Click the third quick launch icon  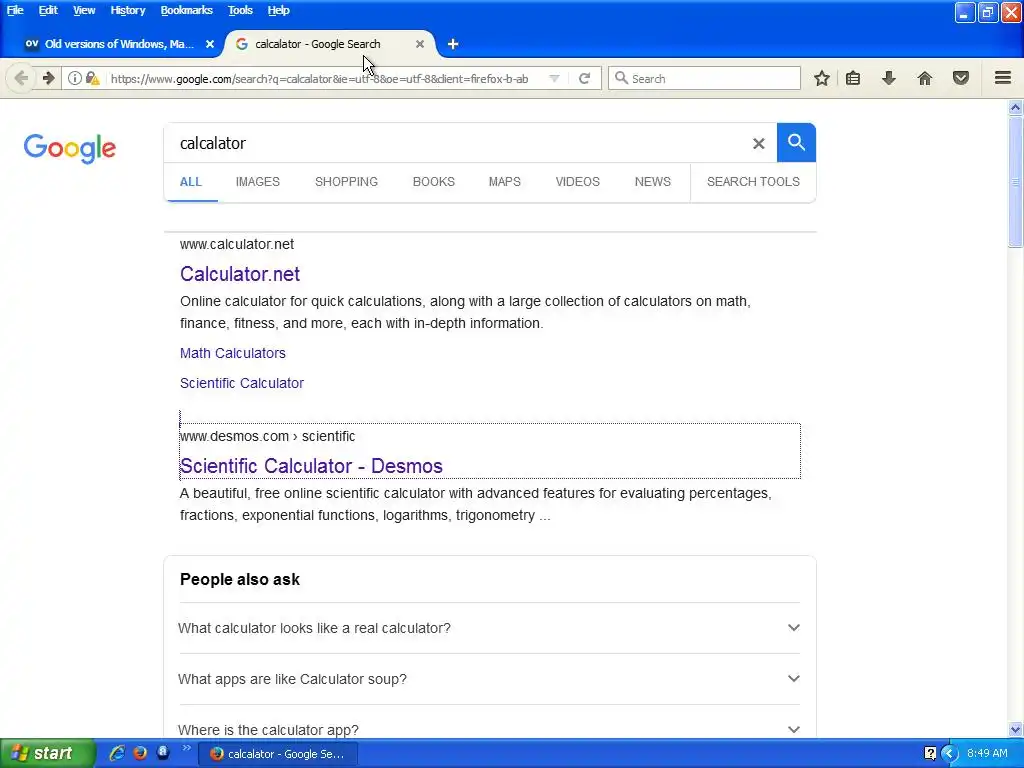(x=163, y=753)
